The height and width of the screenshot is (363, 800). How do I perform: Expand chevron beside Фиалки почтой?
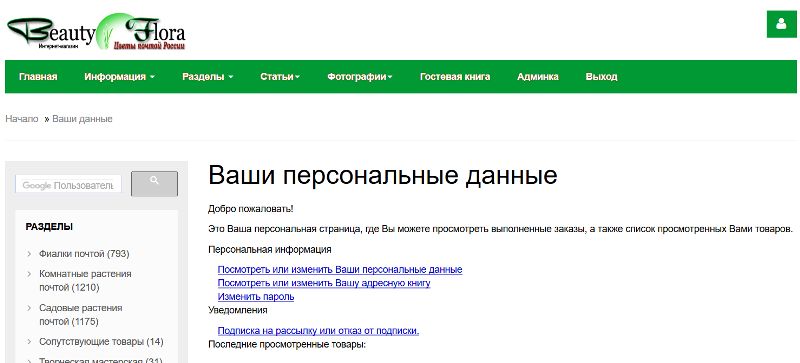pyautogui.click(x=30, y=254)
